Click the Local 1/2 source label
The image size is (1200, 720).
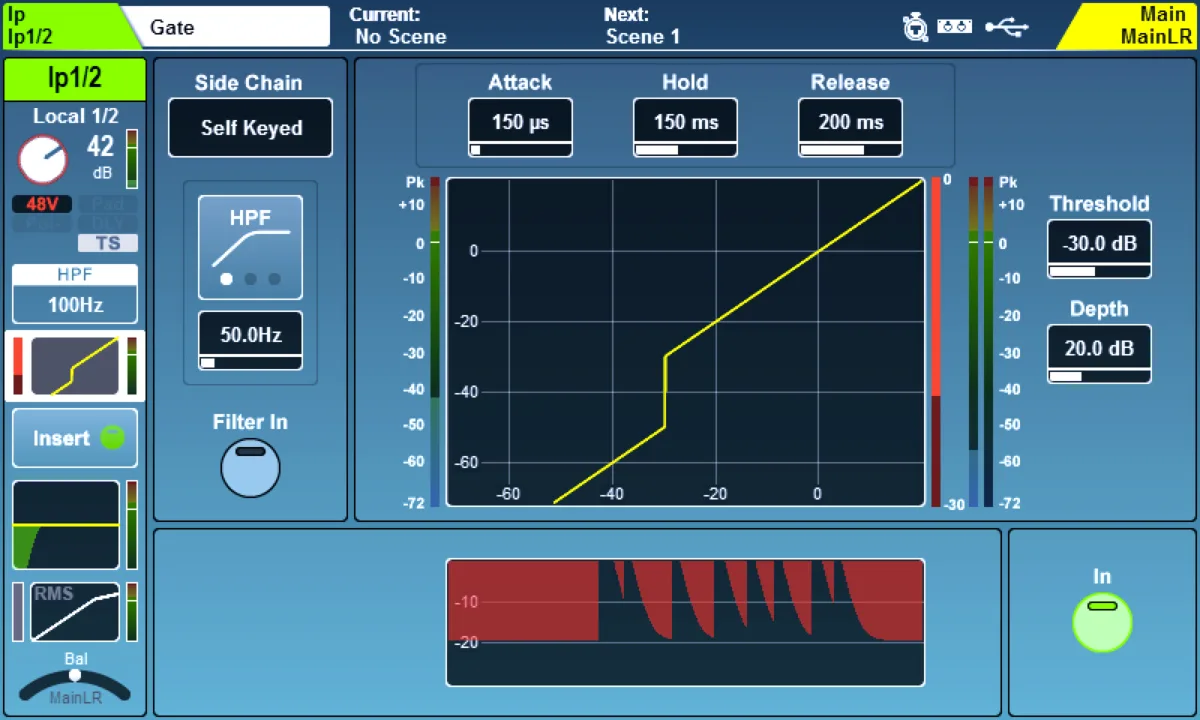[x=75, y=116]
